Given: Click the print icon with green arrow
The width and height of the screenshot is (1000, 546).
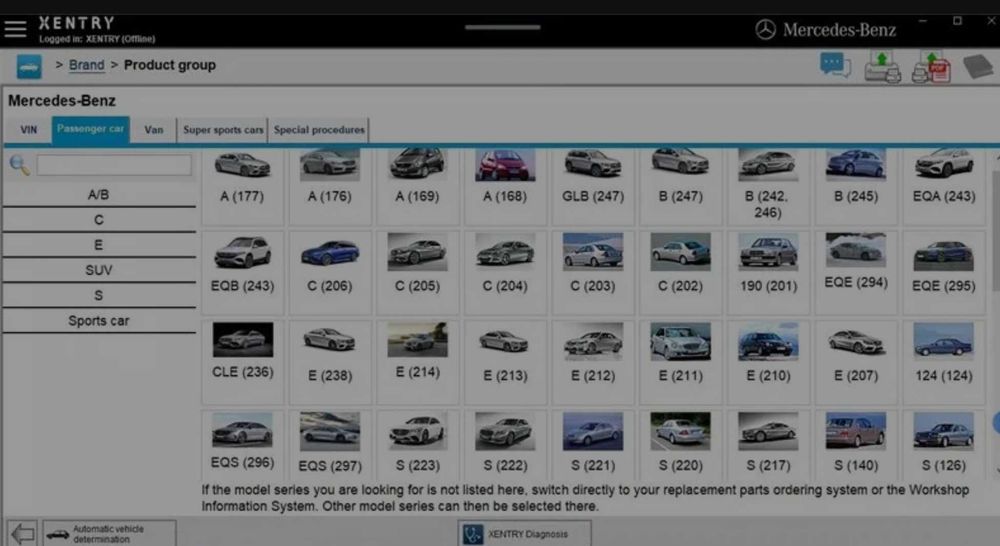Looking at the screenshot, I should click(883, 67).
